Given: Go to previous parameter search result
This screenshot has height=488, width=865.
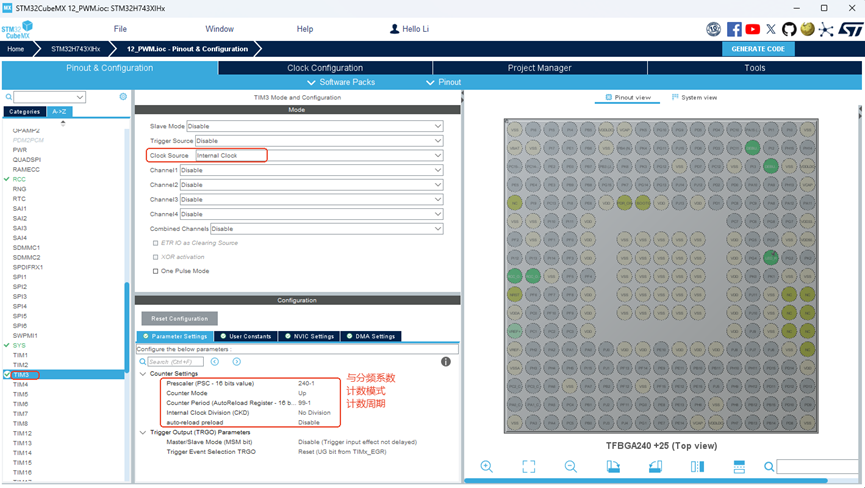Looking at the screenshot, I should pyautogui.click(x=215, y=362).
